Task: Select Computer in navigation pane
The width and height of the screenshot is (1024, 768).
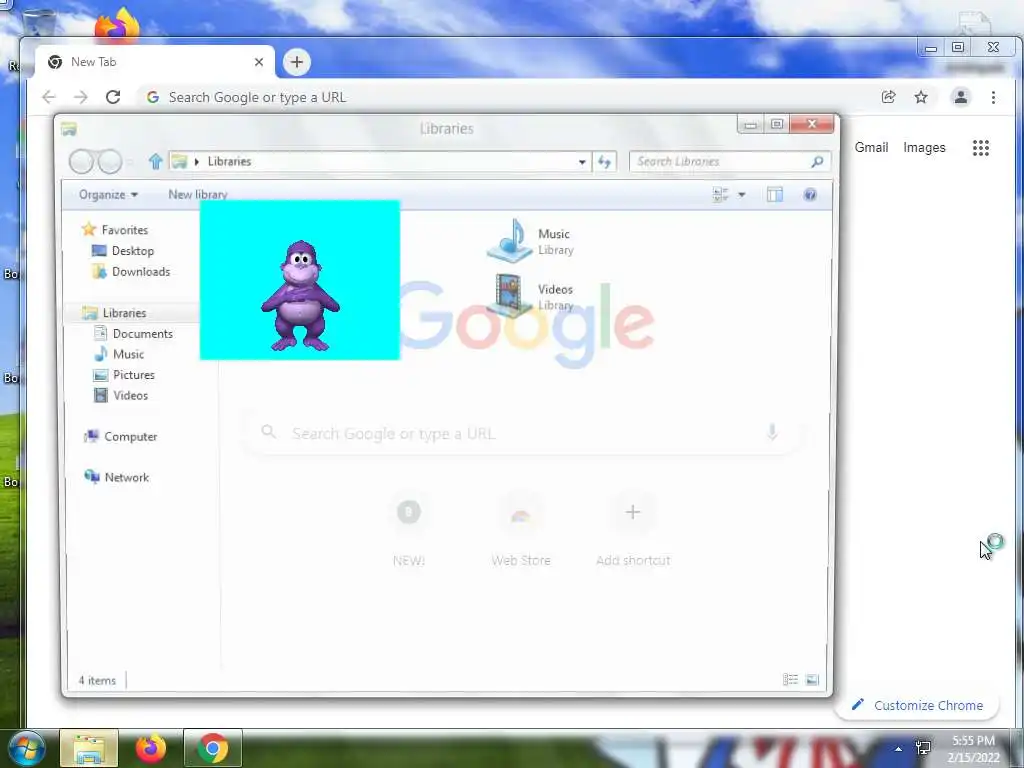Action: [x=121, y=436]
